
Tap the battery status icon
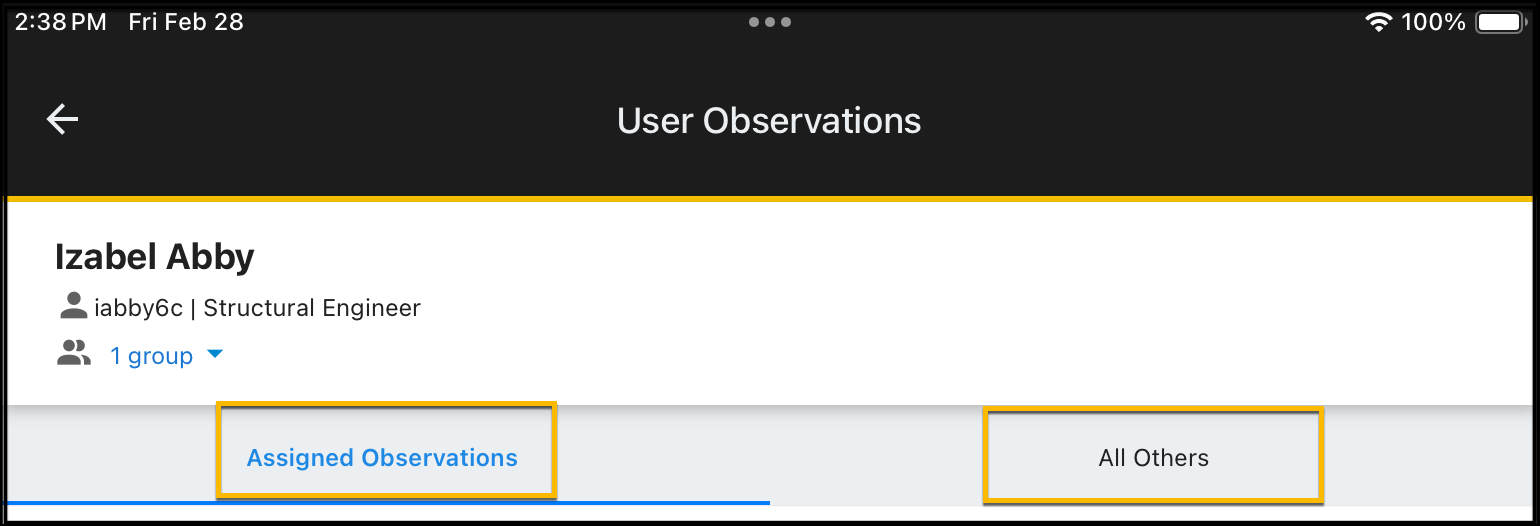click(x=1499, y=22)
